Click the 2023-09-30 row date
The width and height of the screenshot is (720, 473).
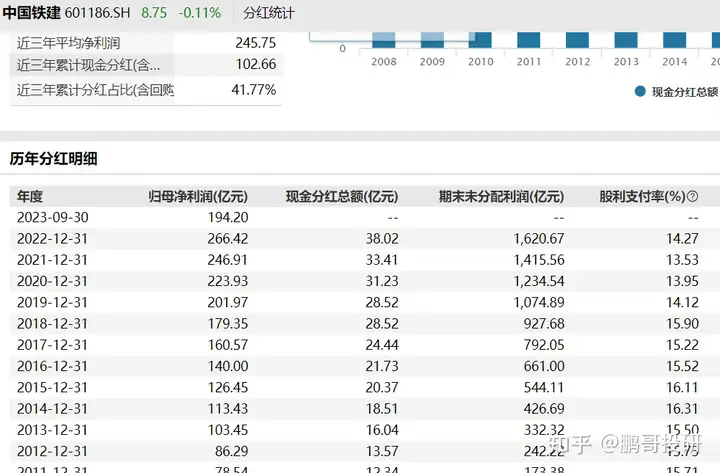coord(52,217)
